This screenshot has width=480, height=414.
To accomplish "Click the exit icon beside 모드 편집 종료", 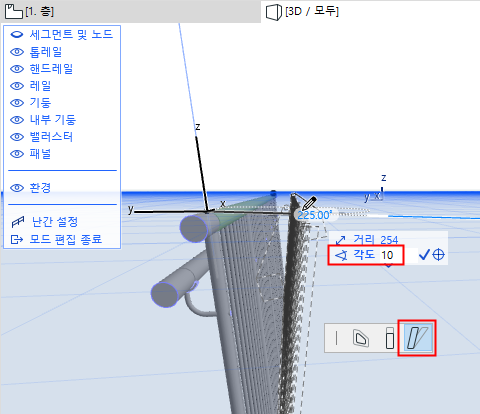I will [x=17, y=239].
